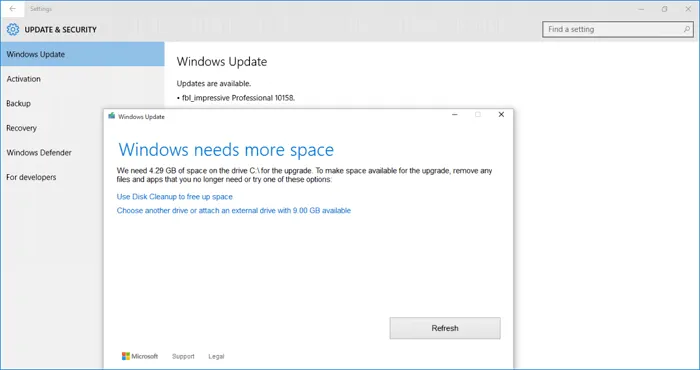Viewport: 700px width, 370px height.
Task: Click Use Disk Cleanup to free up space
Action: point(175,196)
